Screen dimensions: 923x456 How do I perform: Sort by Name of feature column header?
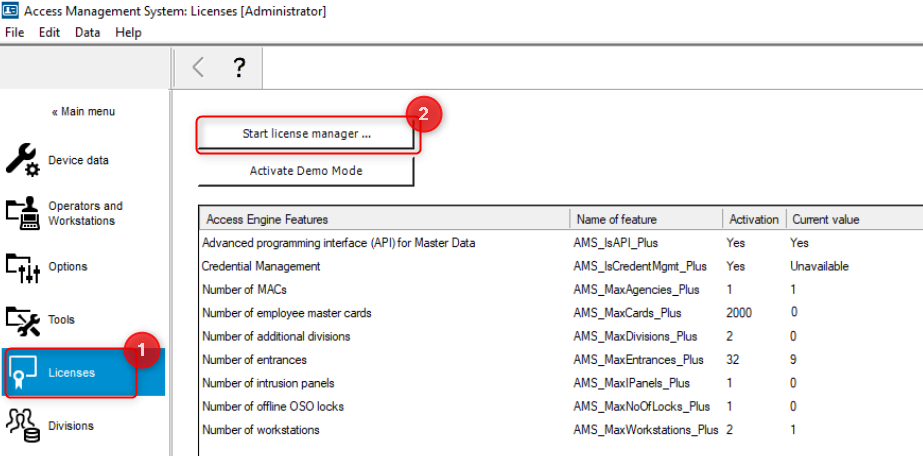coord(616,219)
